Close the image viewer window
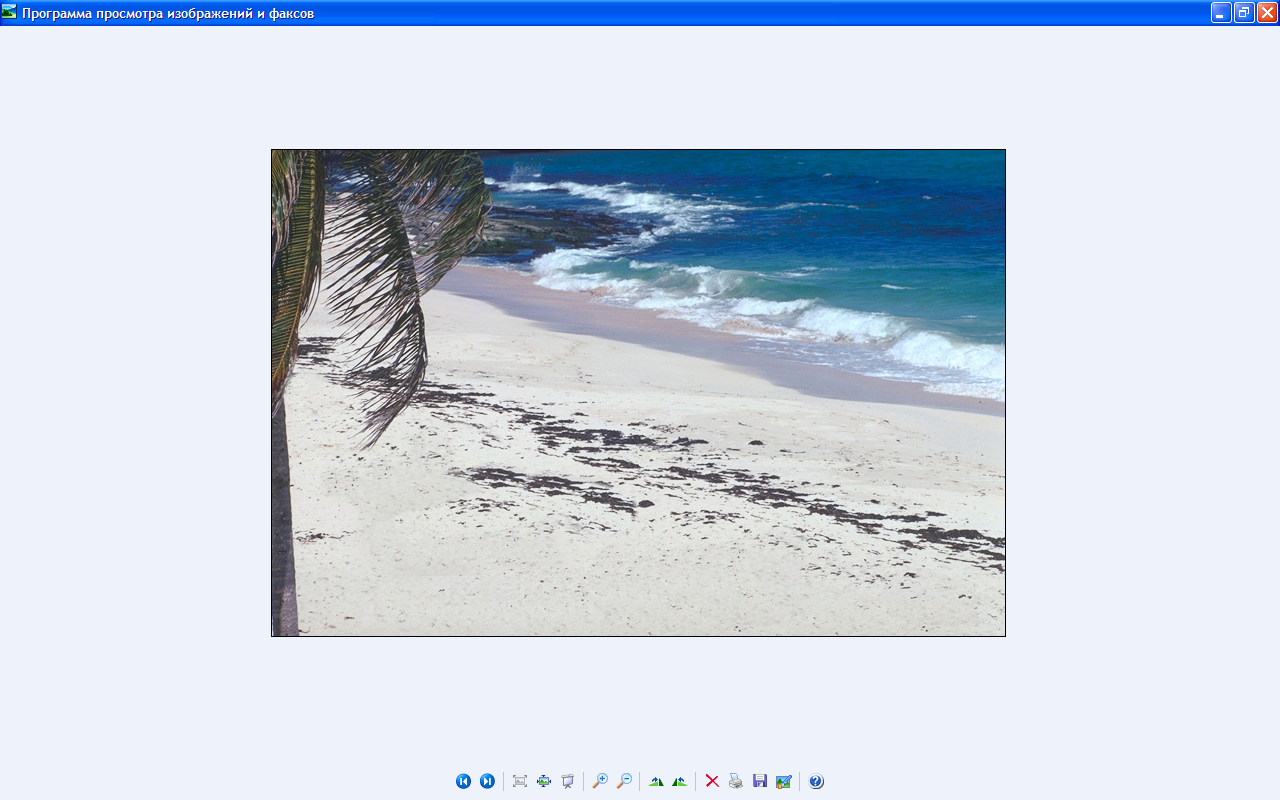 (x=1267, y=12)
